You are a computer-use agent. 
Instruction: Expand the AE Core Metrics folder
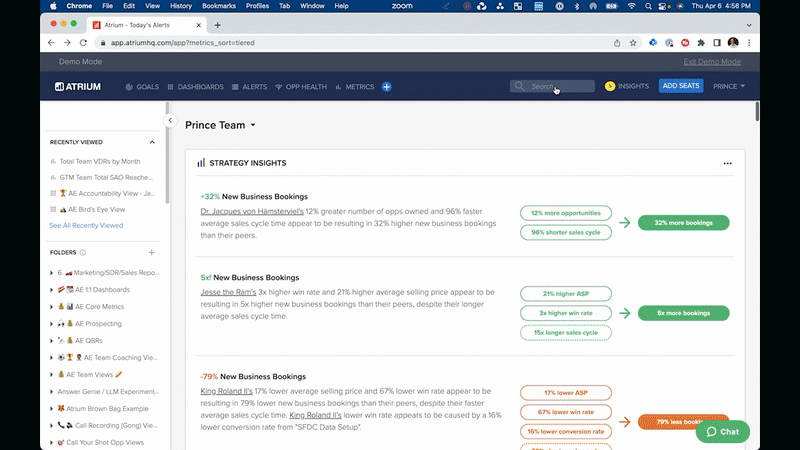51,307
